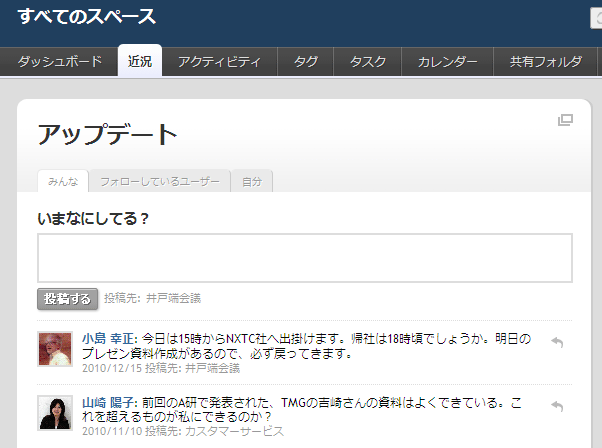602x448 pixels.
Task: Go to the タスク tab
Action: point(367,61)
